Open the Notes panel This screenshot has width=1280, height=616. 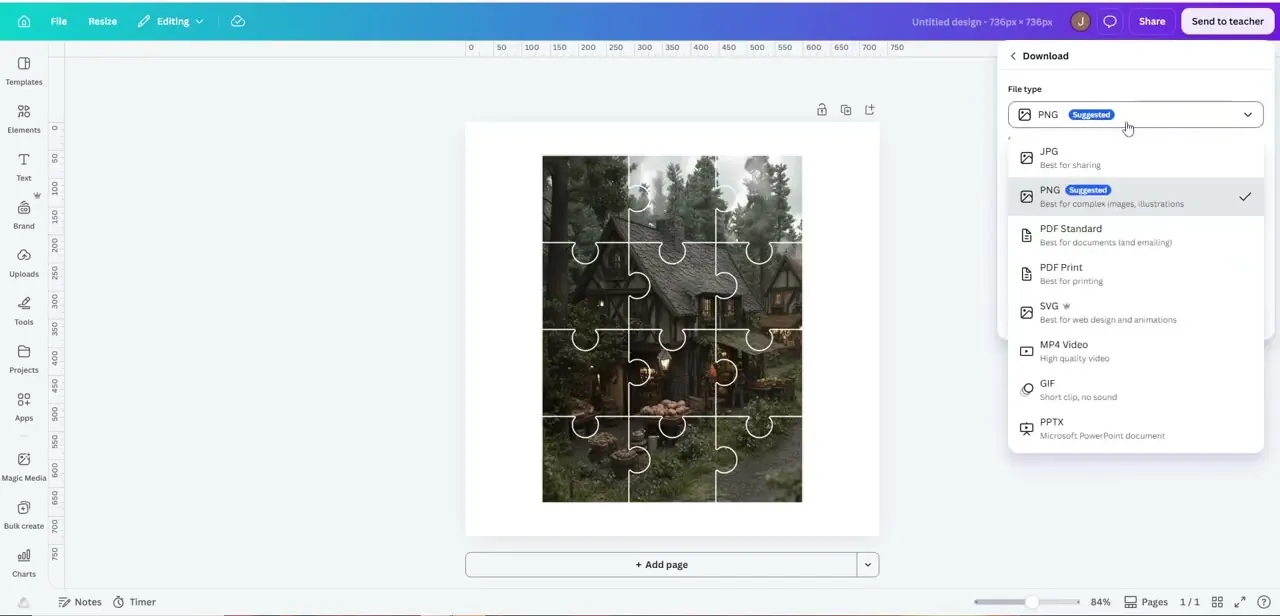80,602
